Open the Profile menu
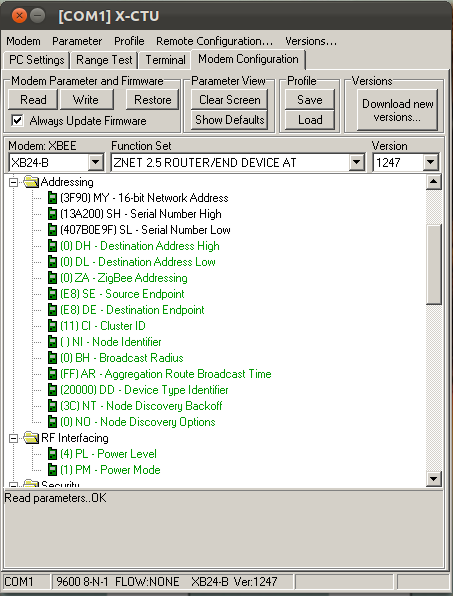Image resolution: width=453 pixels, height=596 pixels. (129, 41)
